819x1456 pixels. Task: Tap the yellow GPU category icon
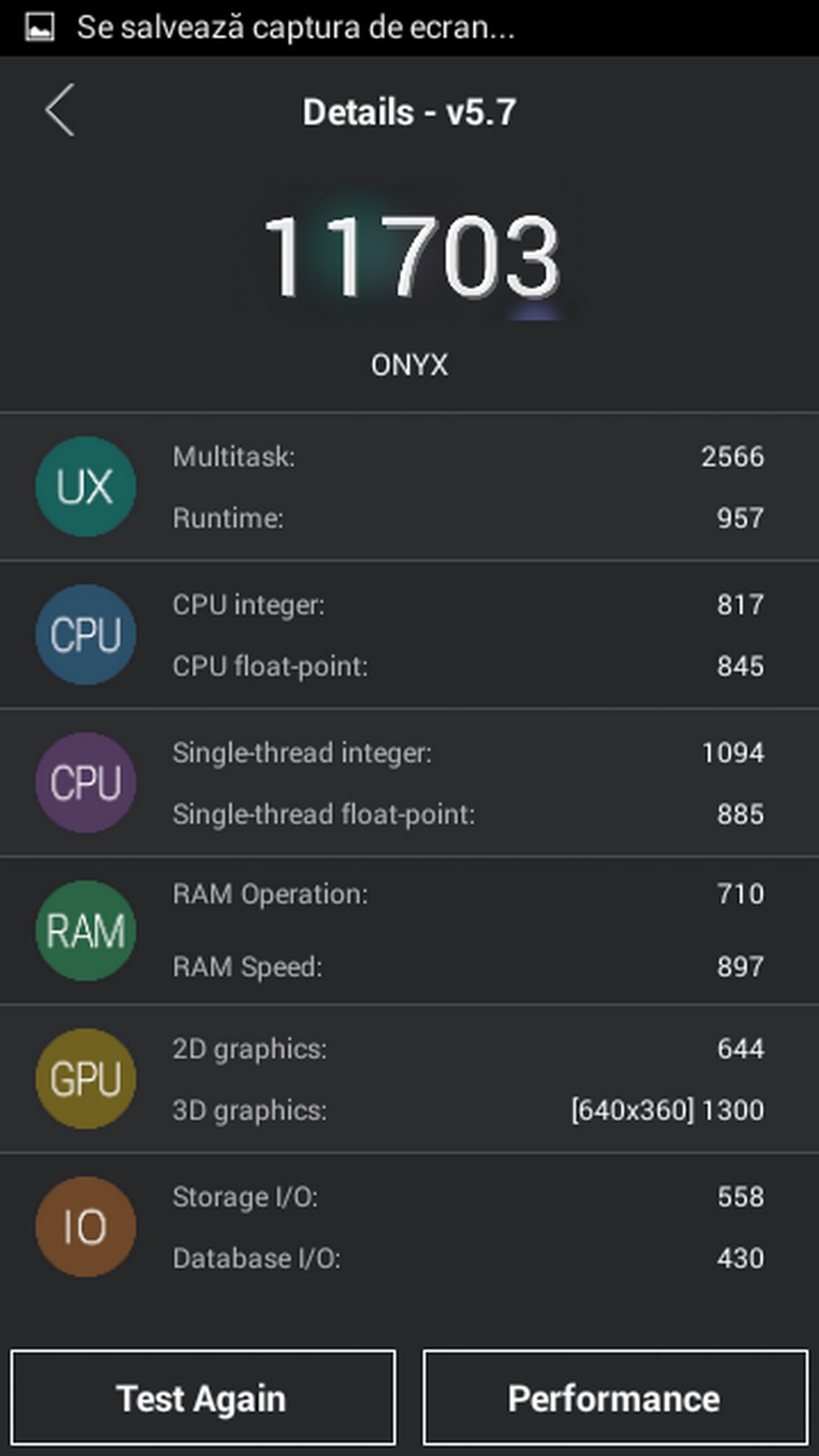86,1078
